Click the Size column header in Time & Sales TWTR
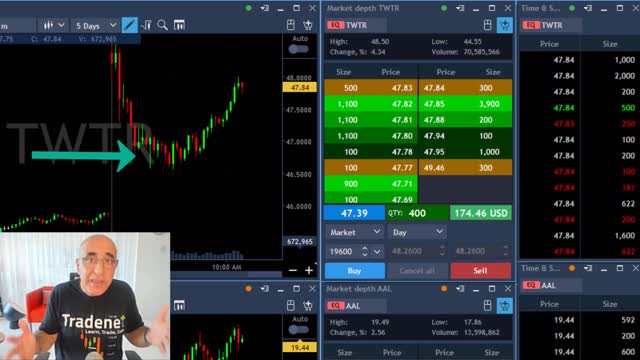Screen dimensions: 640x360 pyautogui.click(x=610, y=44)
